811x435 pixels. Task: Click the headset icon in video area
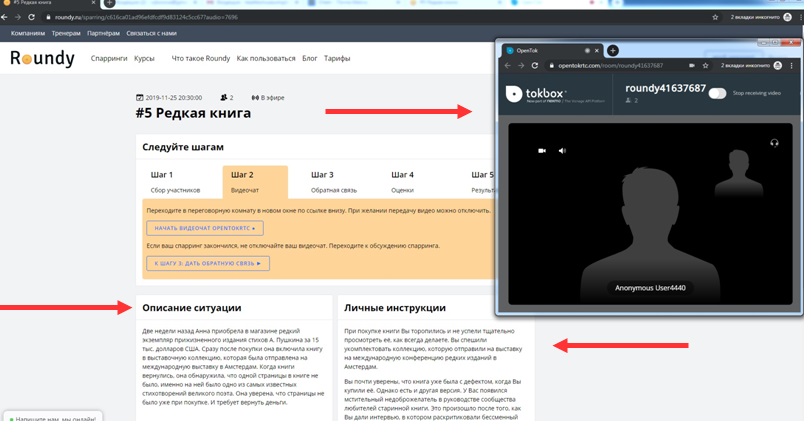coord(774,143)
